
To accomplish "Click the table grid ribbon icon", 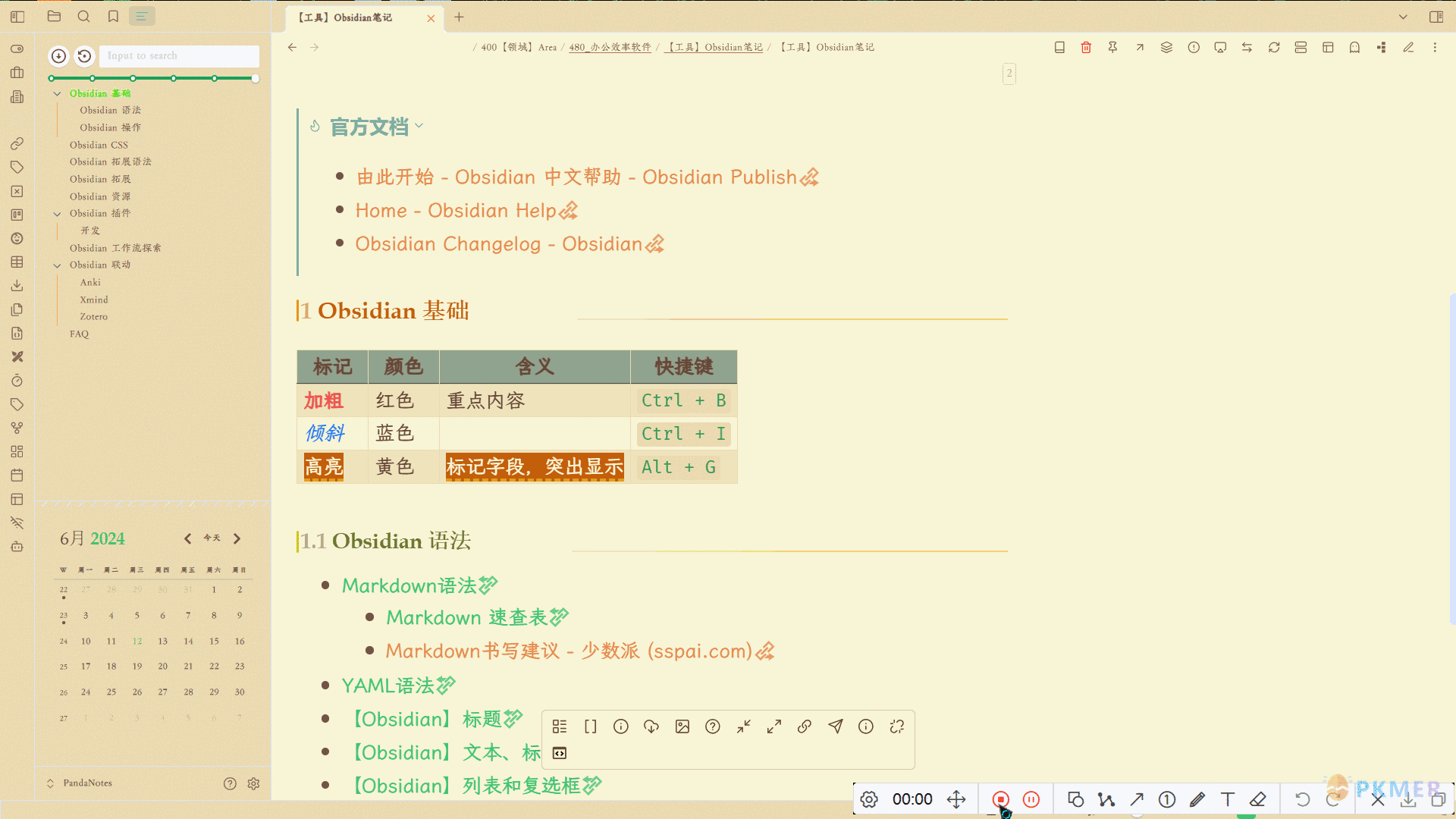I will [x=17, y=262].
